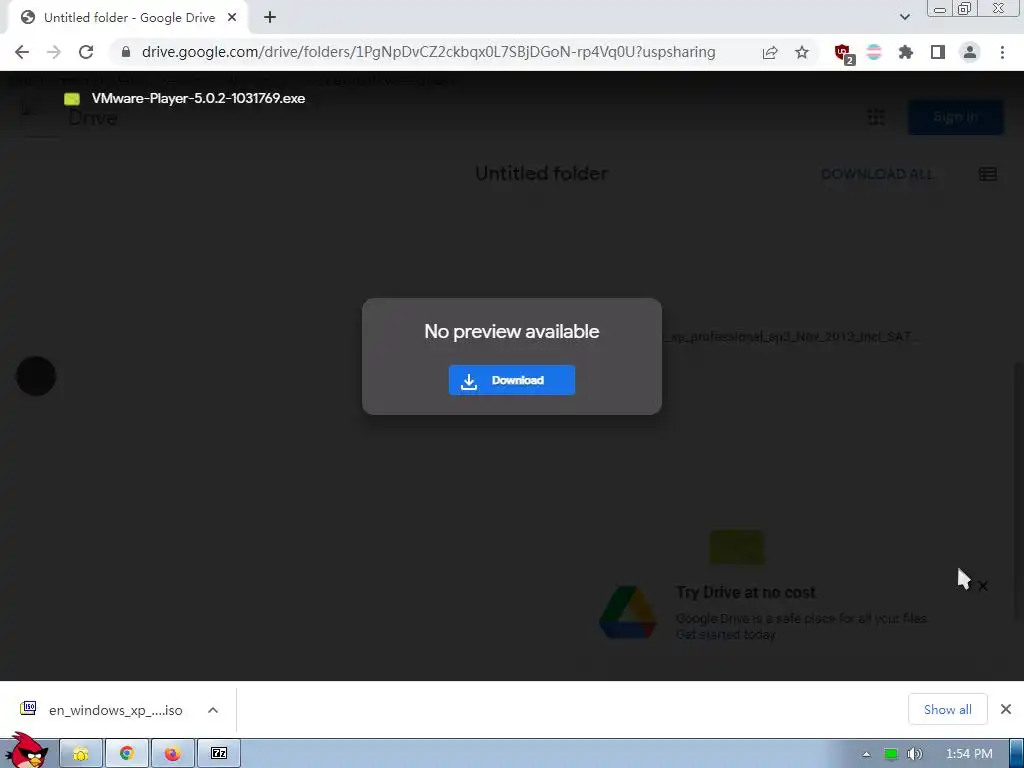
Task: Click the VMware-Player-5.0.2-1031769.exe file name
Action: point(199,99)
